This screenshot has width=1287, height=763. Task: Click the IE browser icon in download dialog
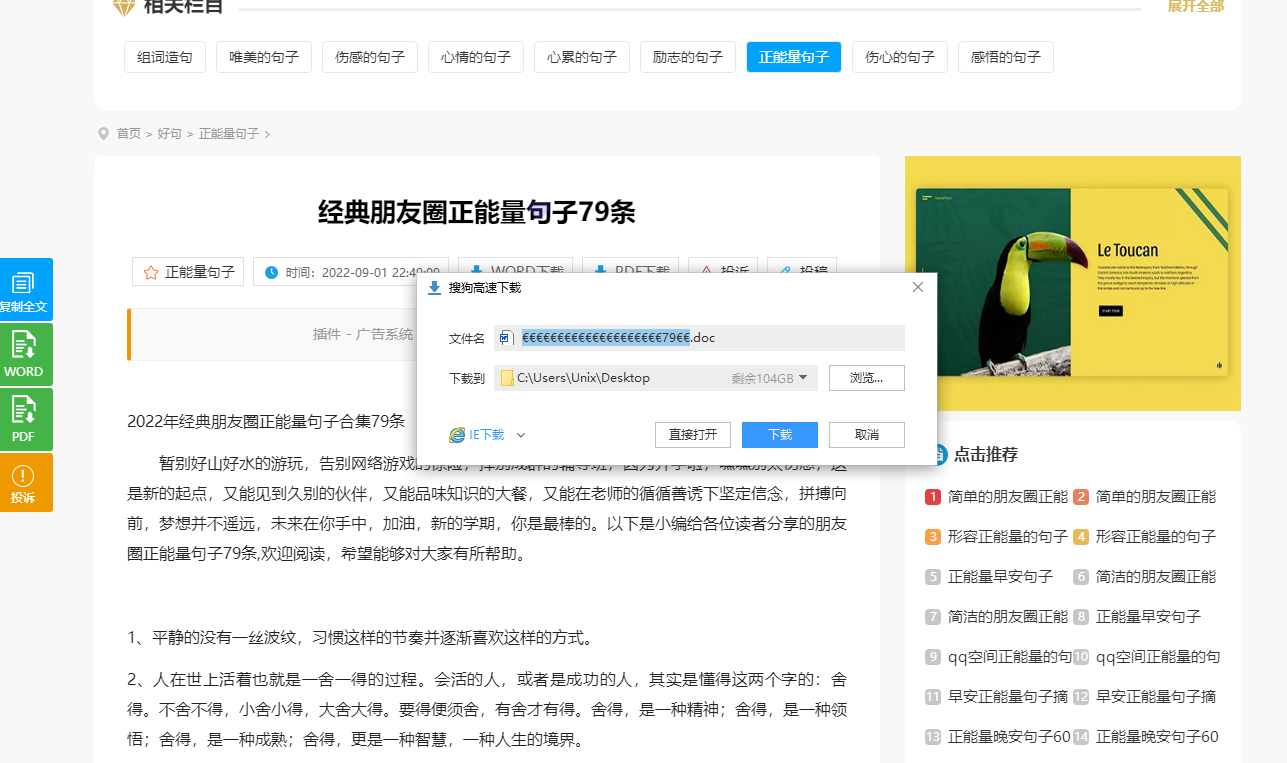457,435
